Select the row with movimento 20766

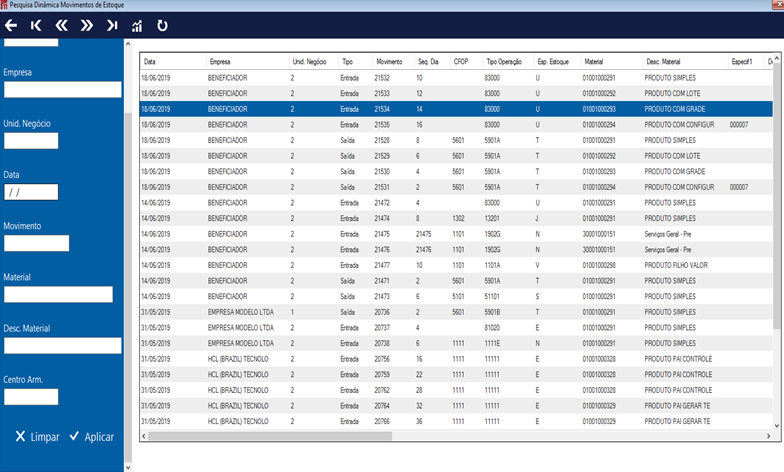pos(456,422)
